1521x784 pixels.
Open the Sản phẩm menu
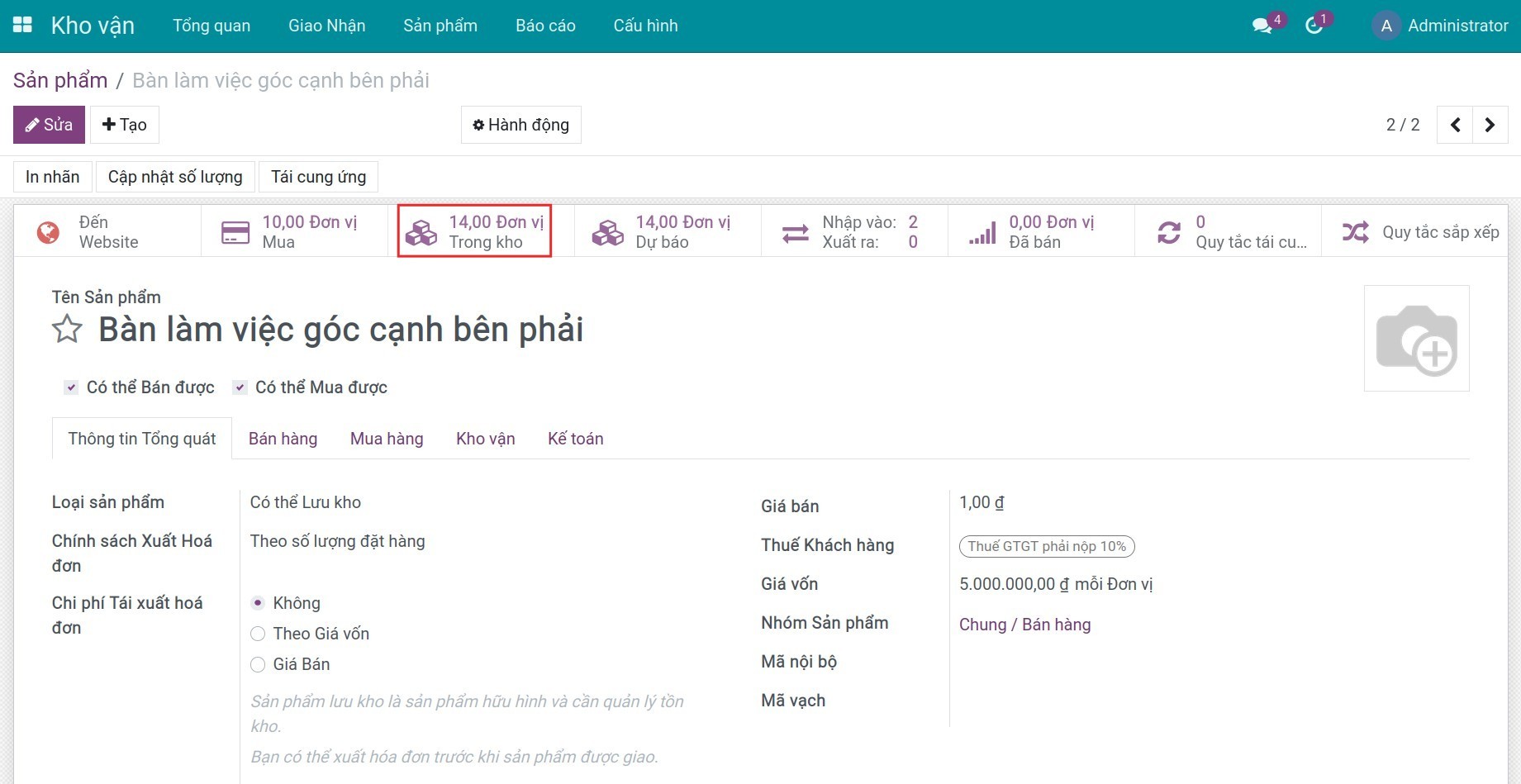[x=440, y=26]
